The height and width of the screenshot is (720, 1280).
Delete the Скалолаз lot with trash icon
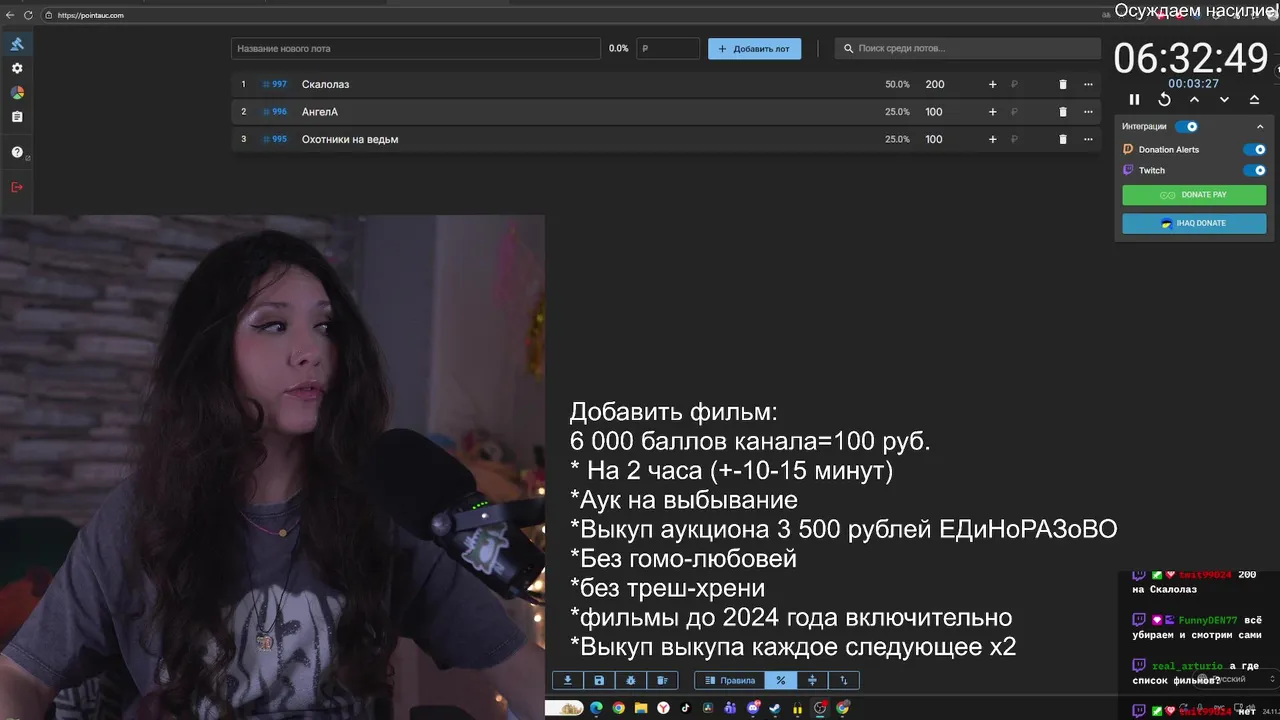coord(1063,84)
